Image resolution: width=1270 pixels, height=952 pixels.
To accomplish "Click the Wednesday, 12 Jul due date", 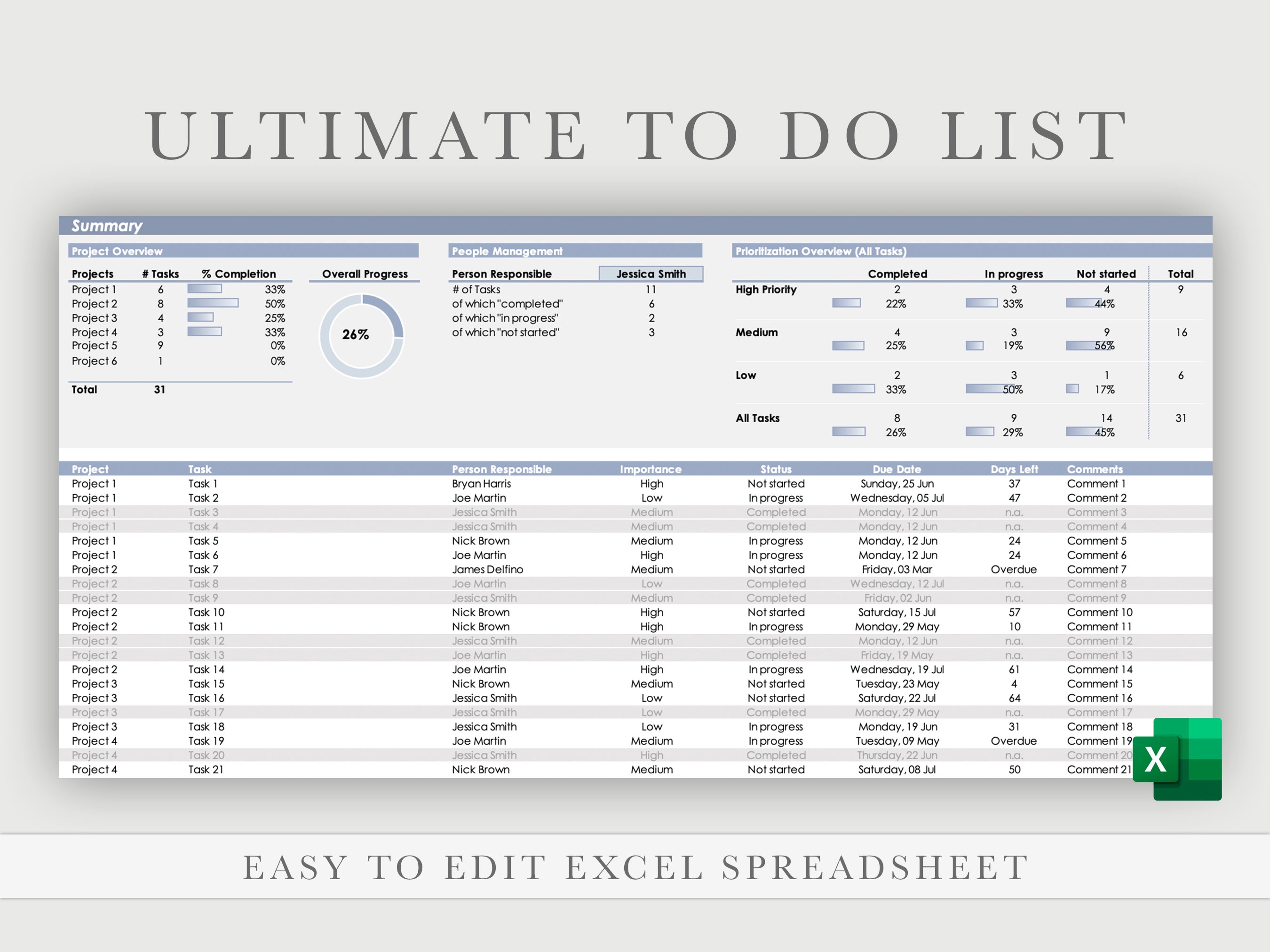I will (897, 583).
